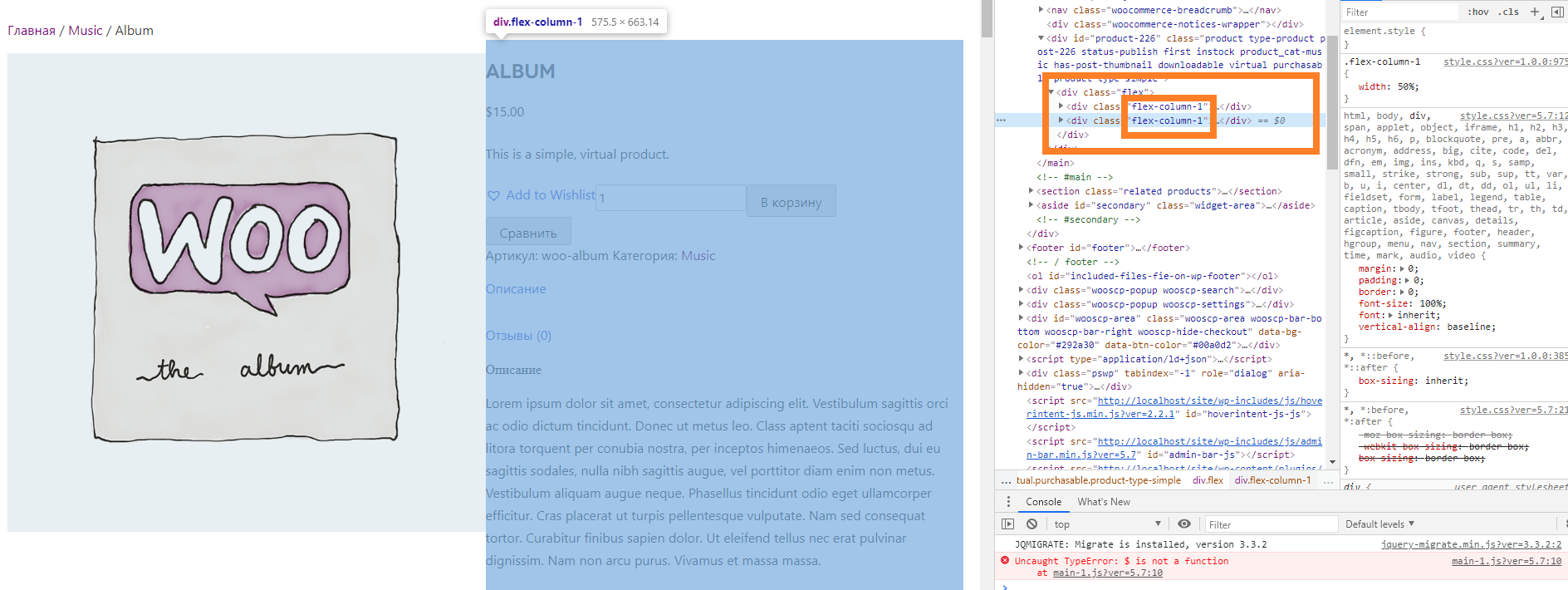Click the JQMIGRATE installed console message
This screenshot has height=590, width=1568.
point(1140,544)
